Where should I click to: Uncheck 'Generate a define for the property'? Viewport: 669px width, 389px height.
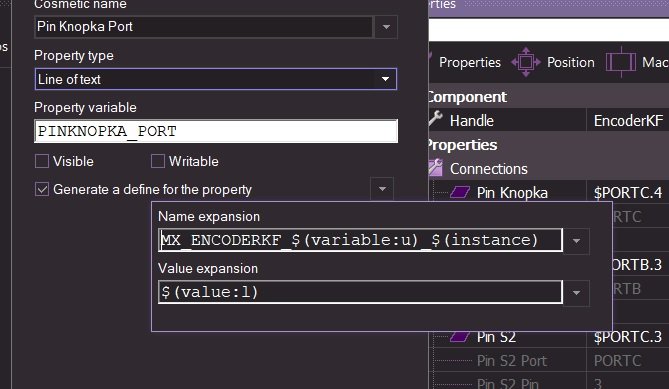click(x=42, y=189)
